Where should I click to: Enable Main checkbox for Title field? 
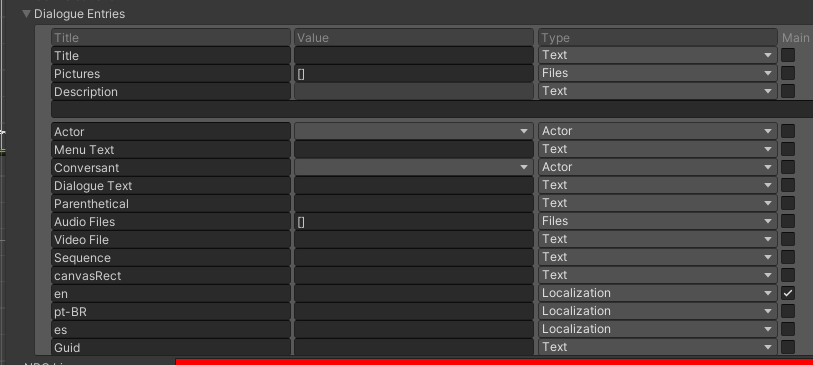[788, 55]
